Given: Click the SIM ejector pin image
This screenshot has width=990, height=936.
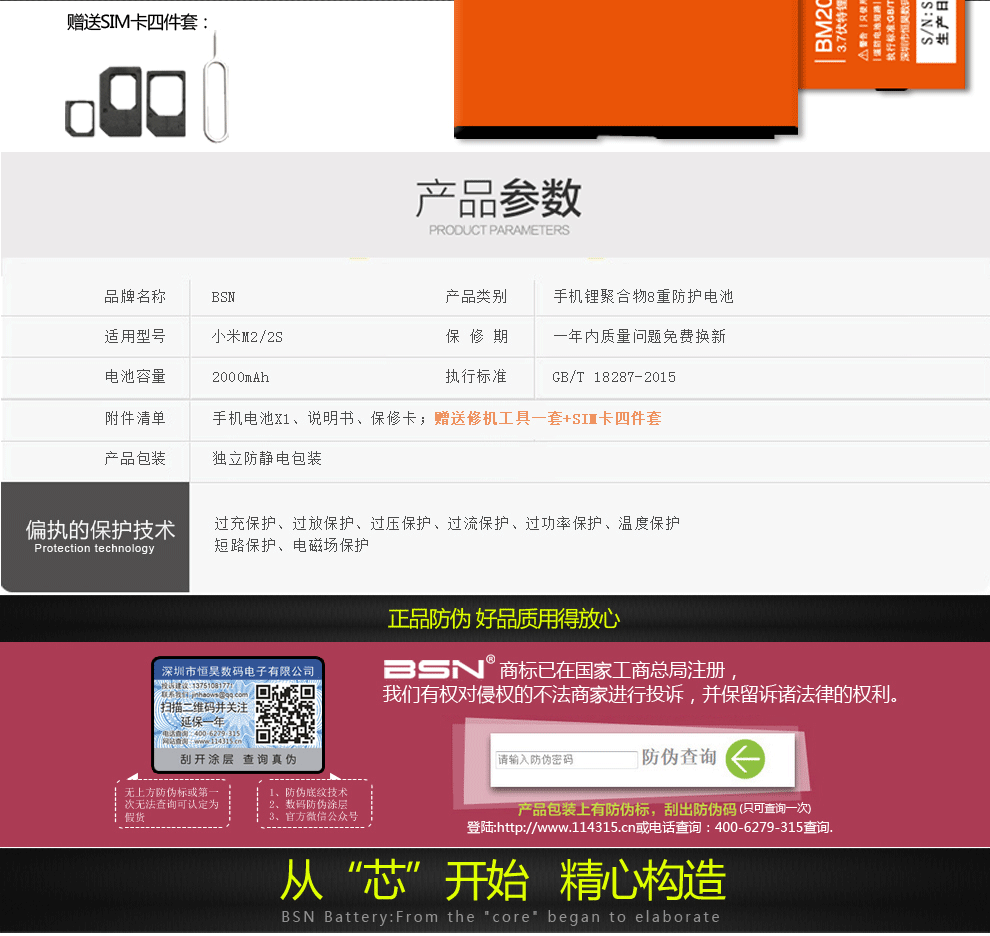Looking at the screenshot, I should pos(215,88).
